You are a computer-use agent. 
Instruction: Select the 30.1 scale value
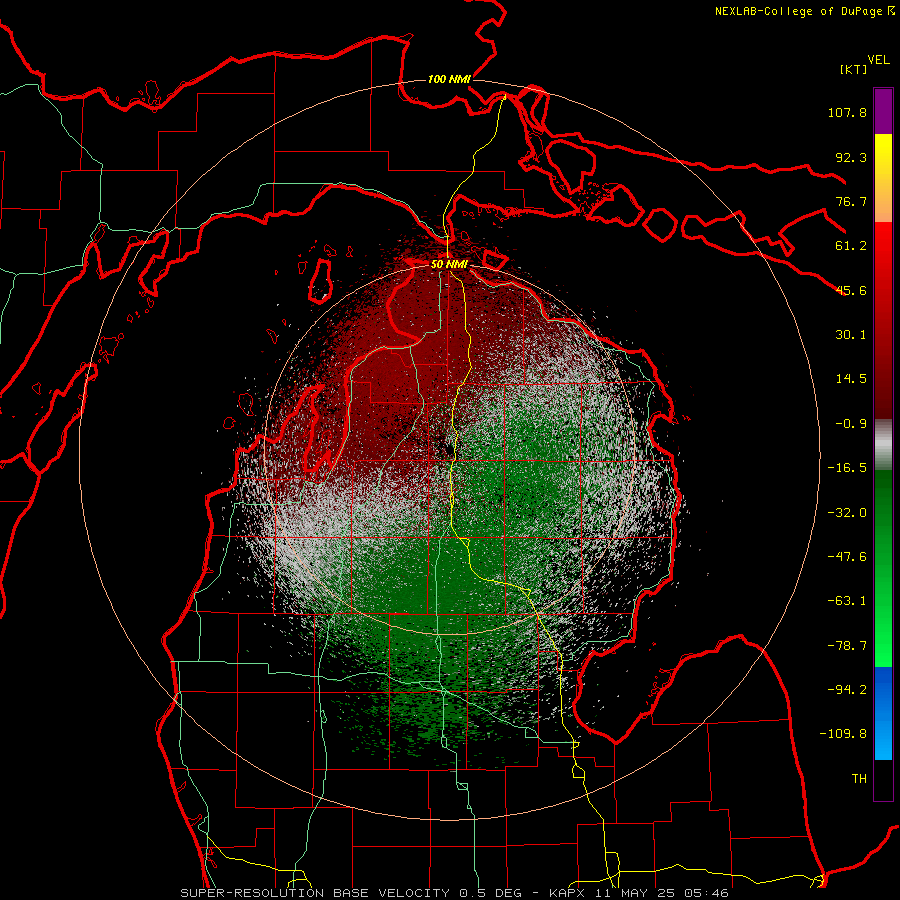(x=851, y=335)
